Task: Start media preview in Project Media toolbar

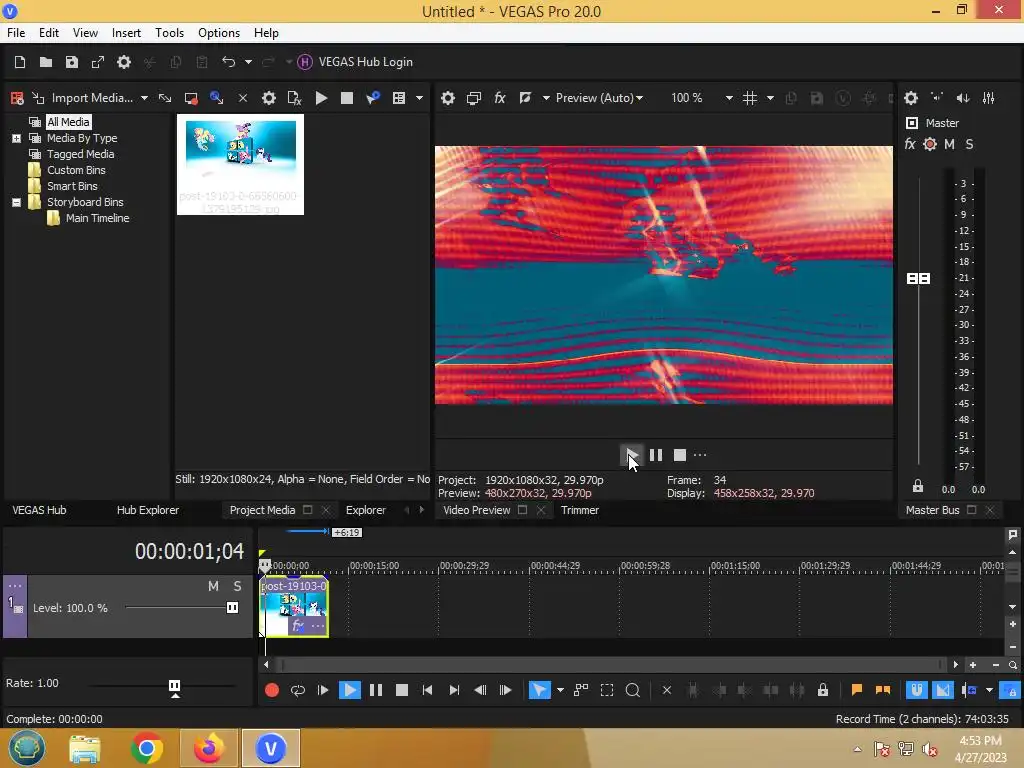Action: [x=321, y=98]
